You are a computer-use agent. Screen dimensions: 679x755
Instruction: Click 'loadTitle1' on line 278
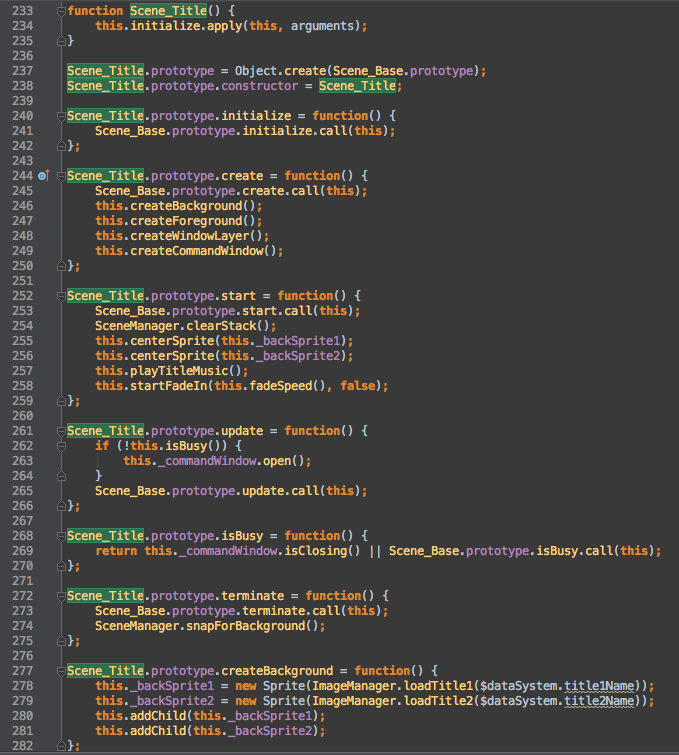438,686
